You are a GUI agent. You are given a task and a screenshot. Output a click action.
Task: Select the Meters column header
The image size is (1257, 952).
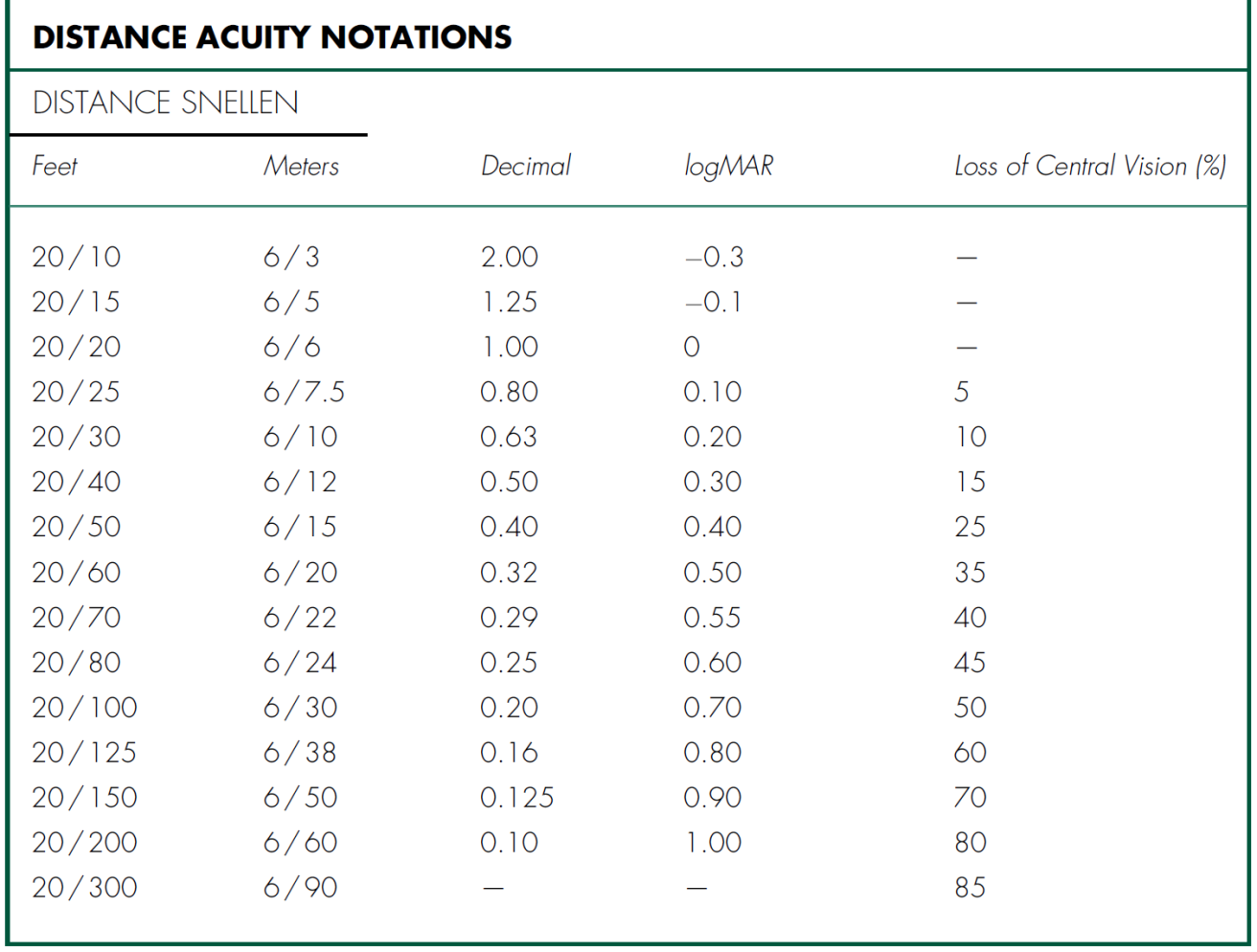[x=301, y=167]
